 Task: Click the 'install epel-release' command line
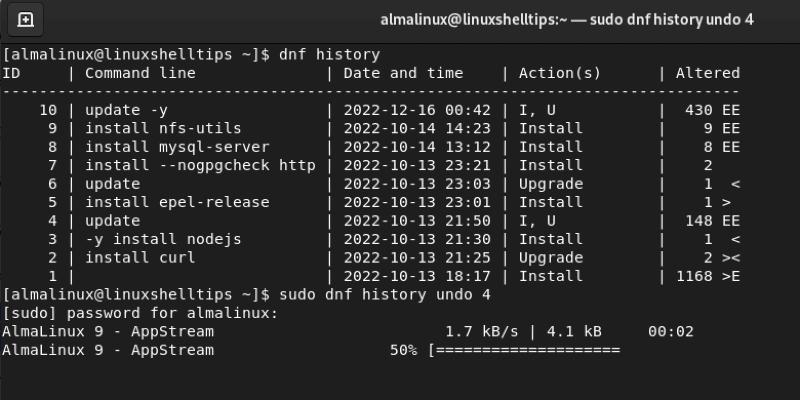[177, 202]
